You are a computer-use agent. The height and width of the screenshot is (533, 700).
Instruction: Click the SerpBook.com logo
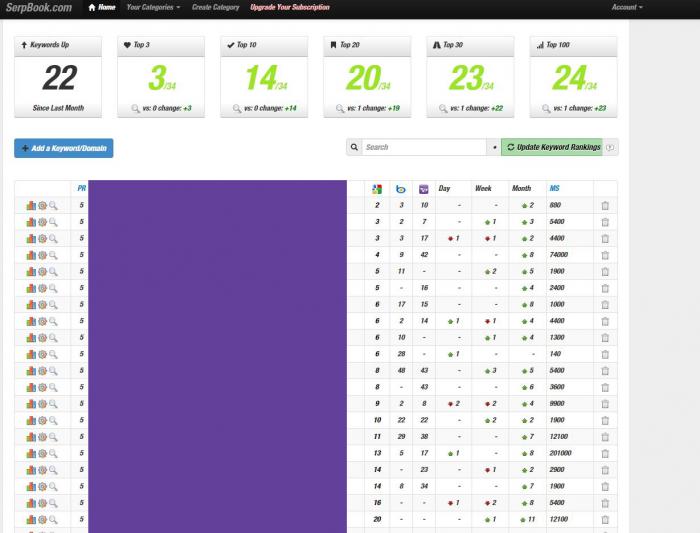39,8
